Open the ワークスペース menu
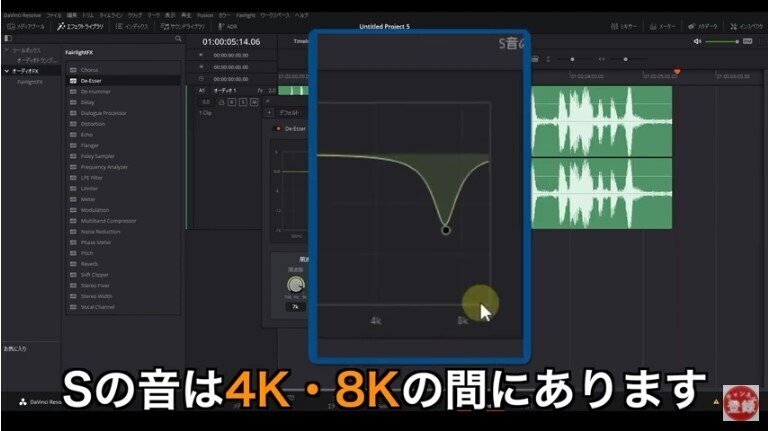 (x=274, y=15)
